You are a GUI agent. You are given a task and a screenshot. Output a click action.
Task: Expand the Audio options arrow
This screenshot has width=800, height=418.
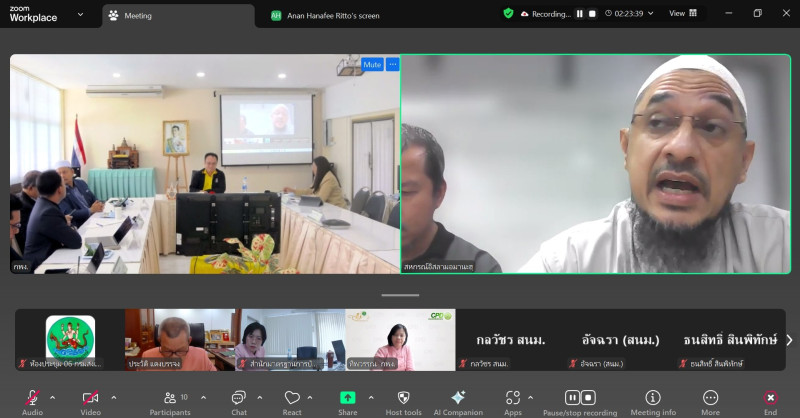tap(55, 397)
